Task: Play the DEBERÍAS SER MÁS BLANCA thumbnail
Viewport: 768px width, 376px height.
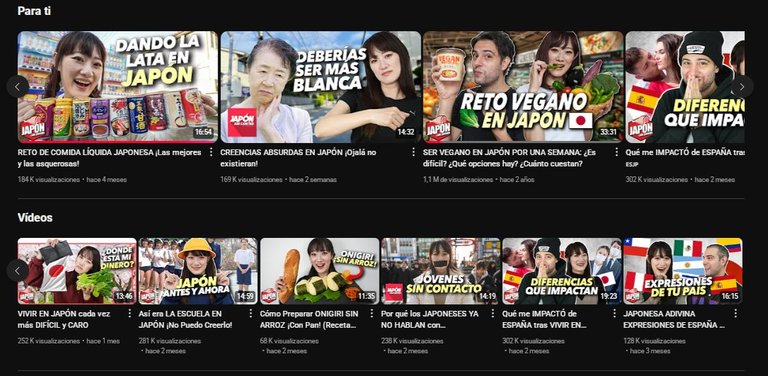Action: coord(321,87)
